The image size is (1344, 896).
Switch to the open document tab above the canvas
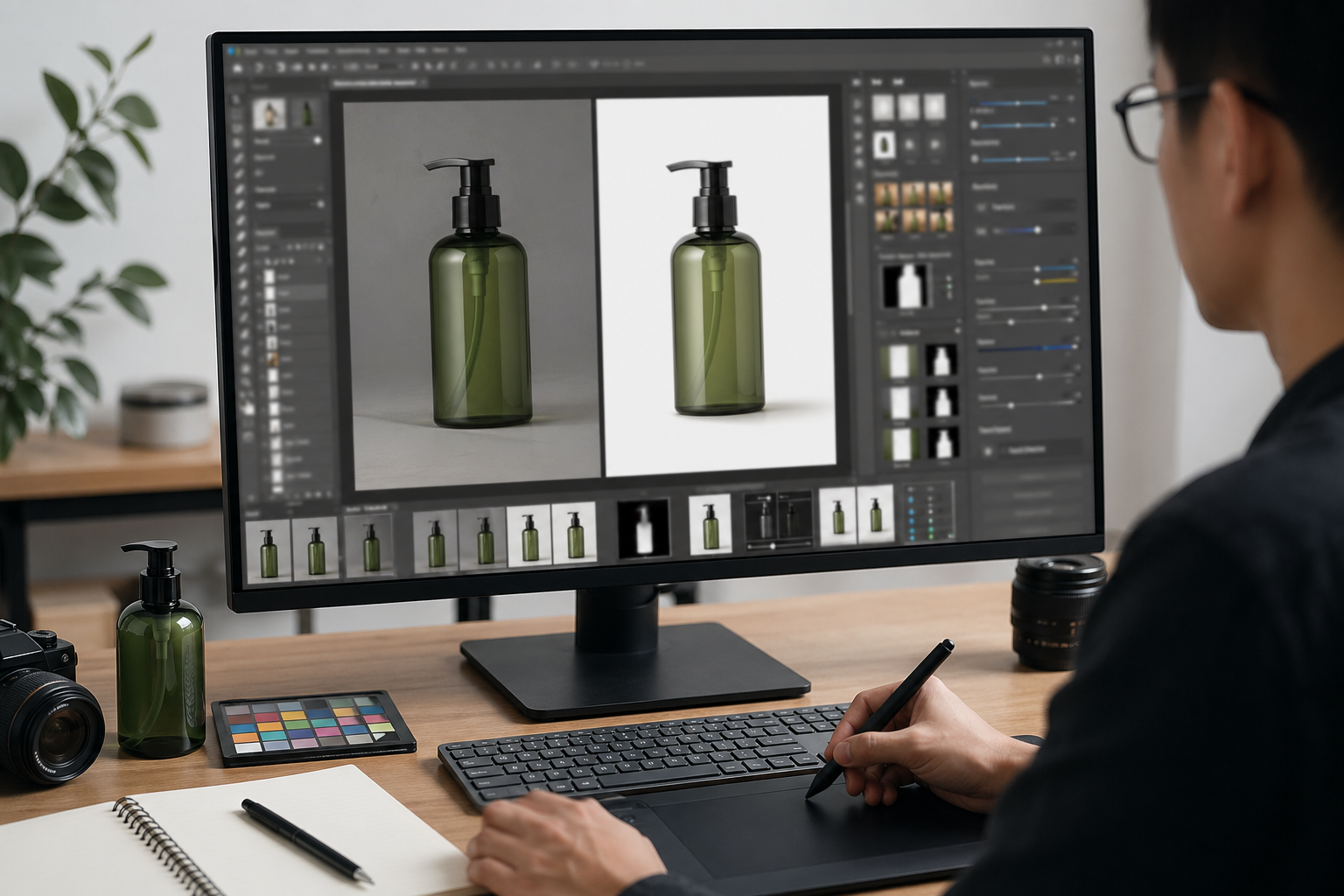374,82
